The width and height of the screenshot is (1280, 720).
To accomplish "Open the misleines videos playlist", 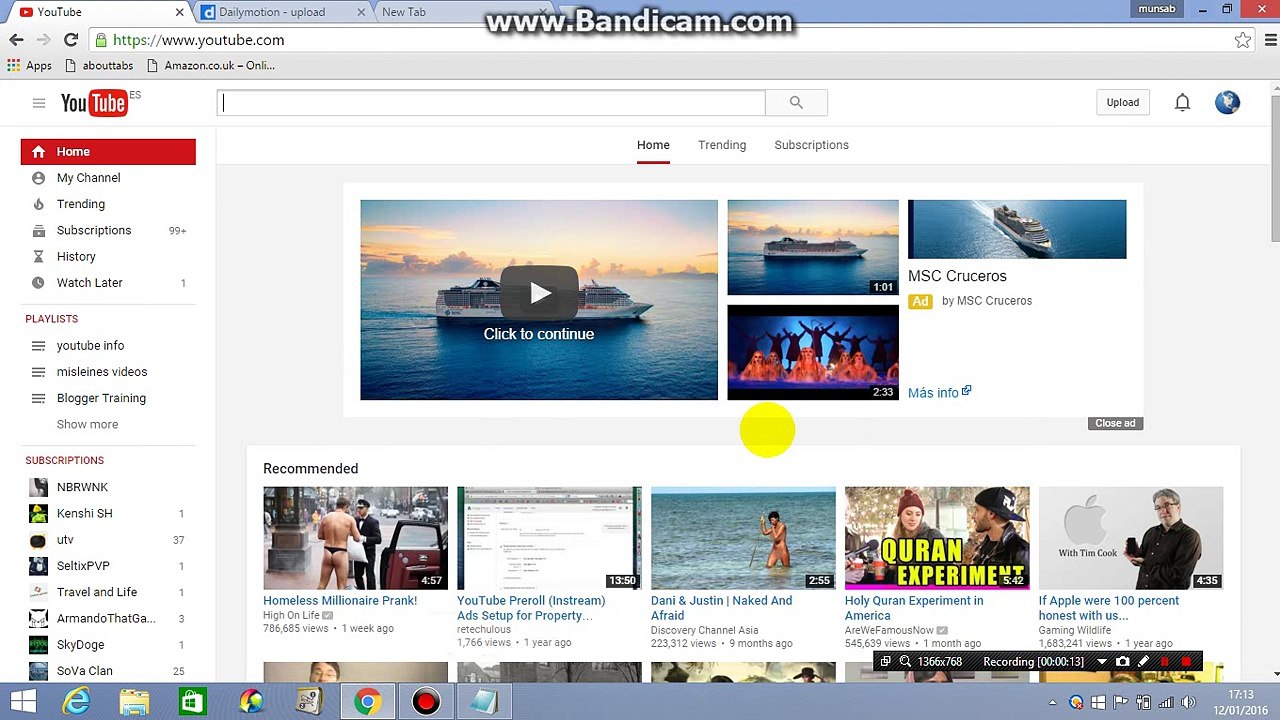I will [108, 372].
